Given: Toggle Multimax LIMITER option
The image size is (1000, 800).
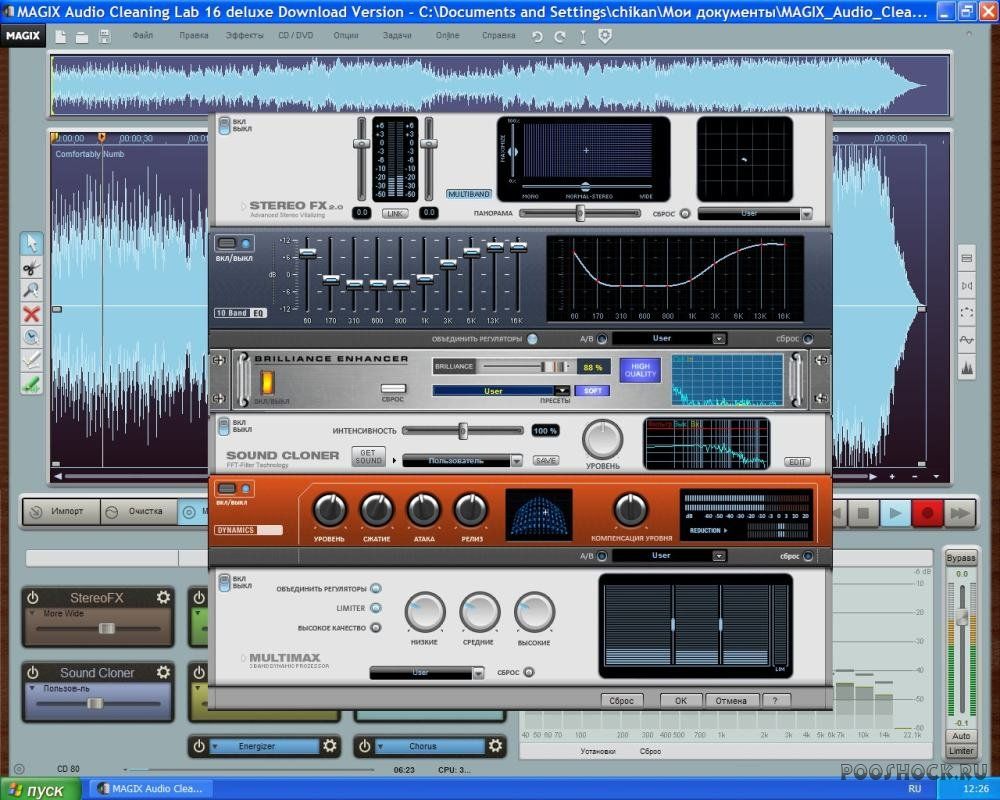Looking at the screenshot, I should coord(376,608).
